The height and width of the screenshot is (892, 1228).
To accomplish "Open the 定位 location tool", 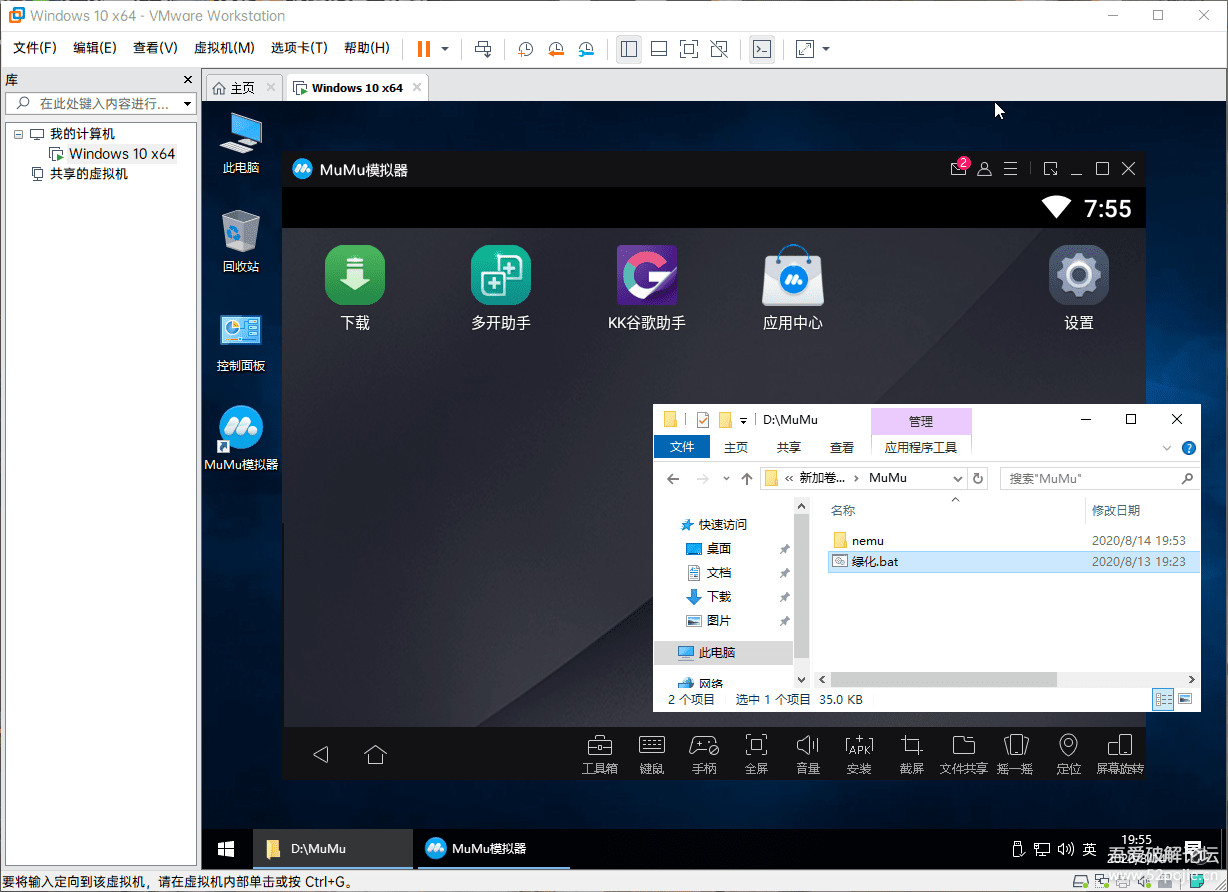I will [x=1068, y=754].
